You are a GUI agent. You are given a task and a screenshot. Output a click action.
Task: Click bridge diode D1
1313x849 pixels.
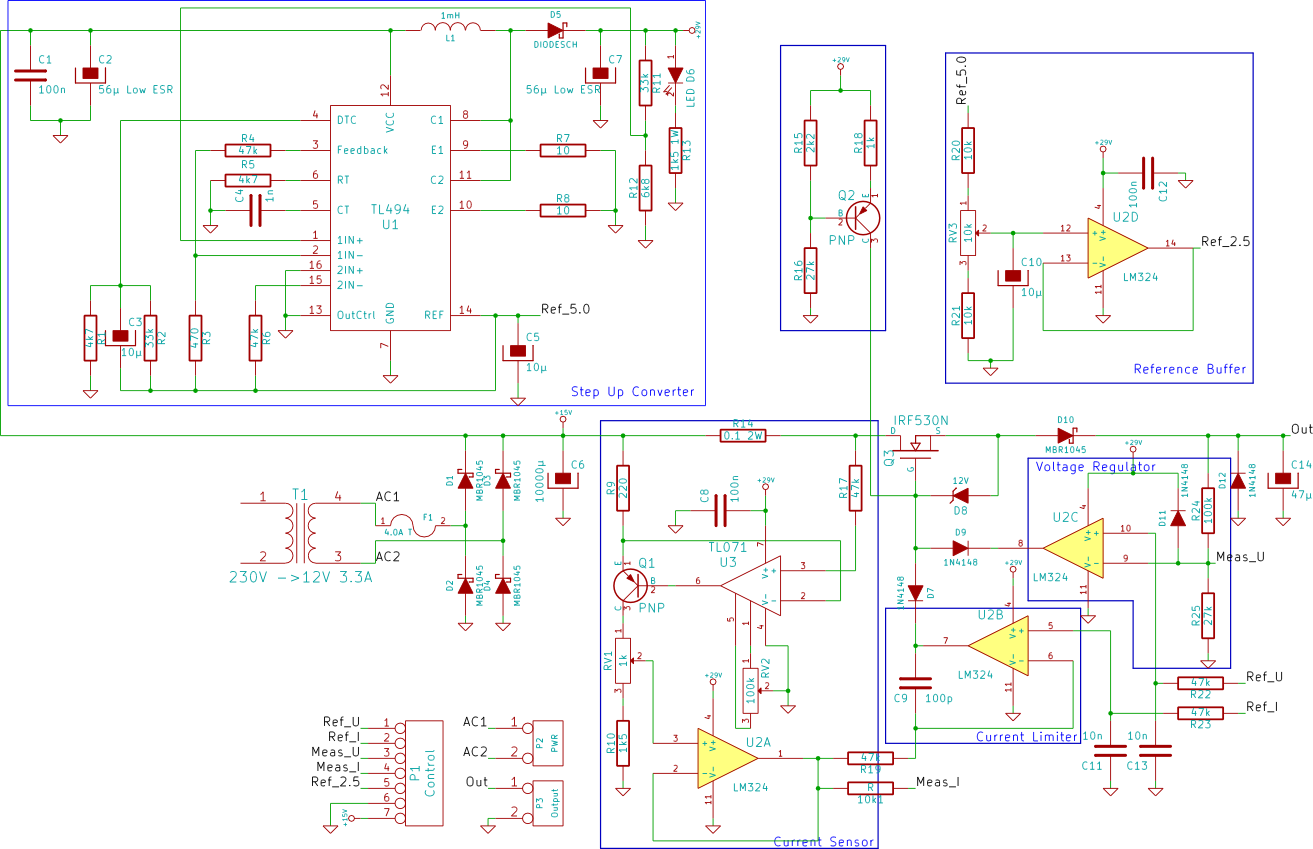coord(464,479)
